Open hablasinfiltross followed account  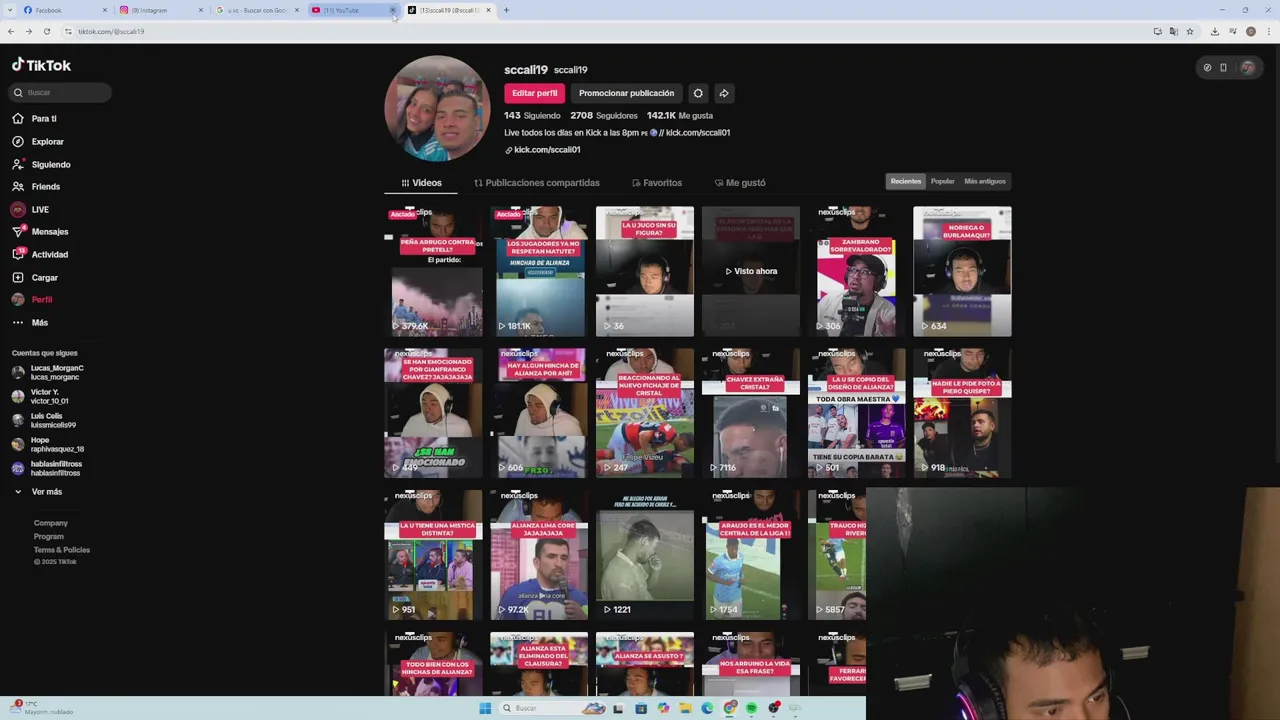coord(47,468)
